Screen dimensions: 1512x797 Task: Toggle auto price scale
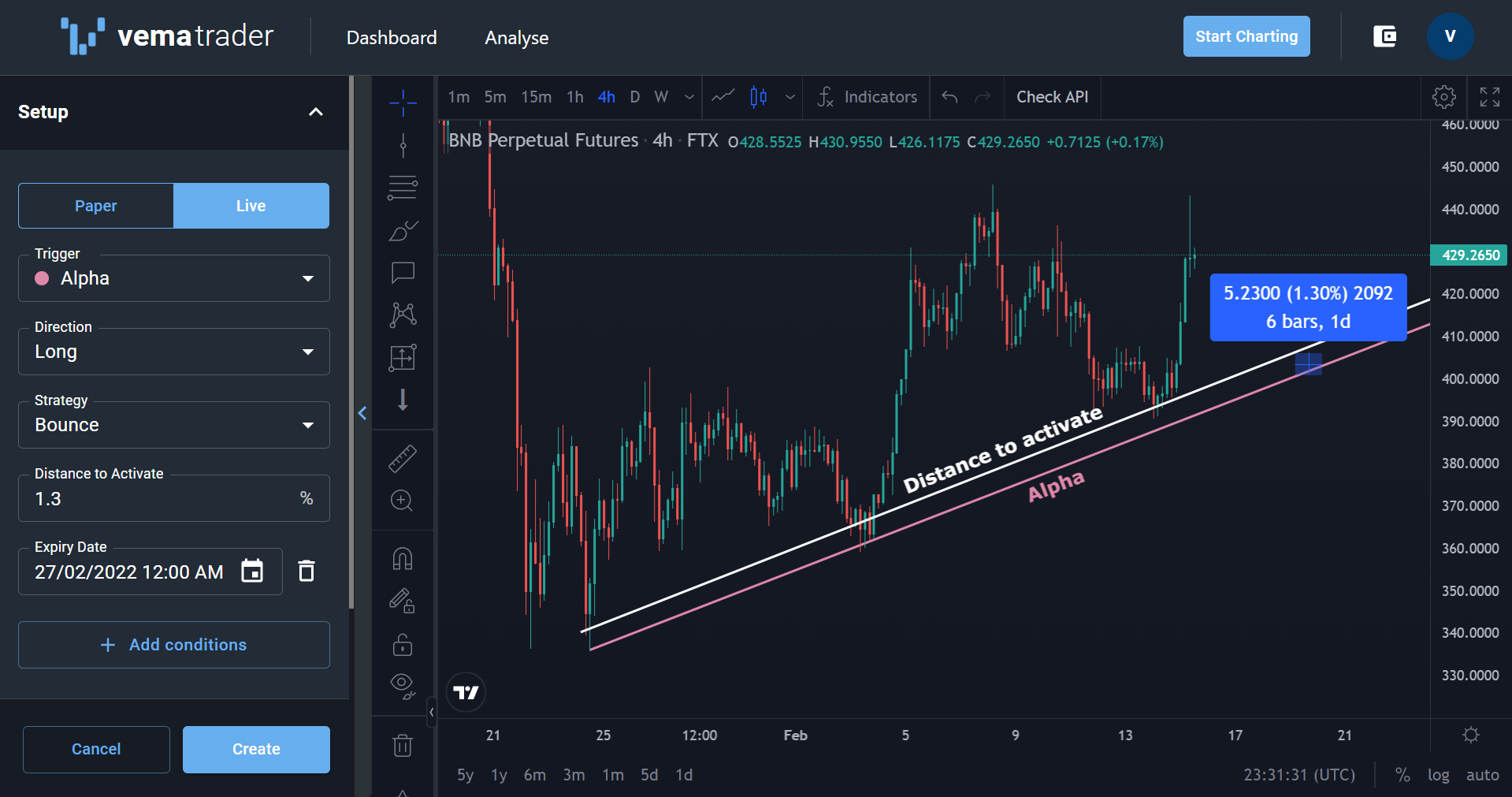pyautogui.click(x=1482, y=775)
